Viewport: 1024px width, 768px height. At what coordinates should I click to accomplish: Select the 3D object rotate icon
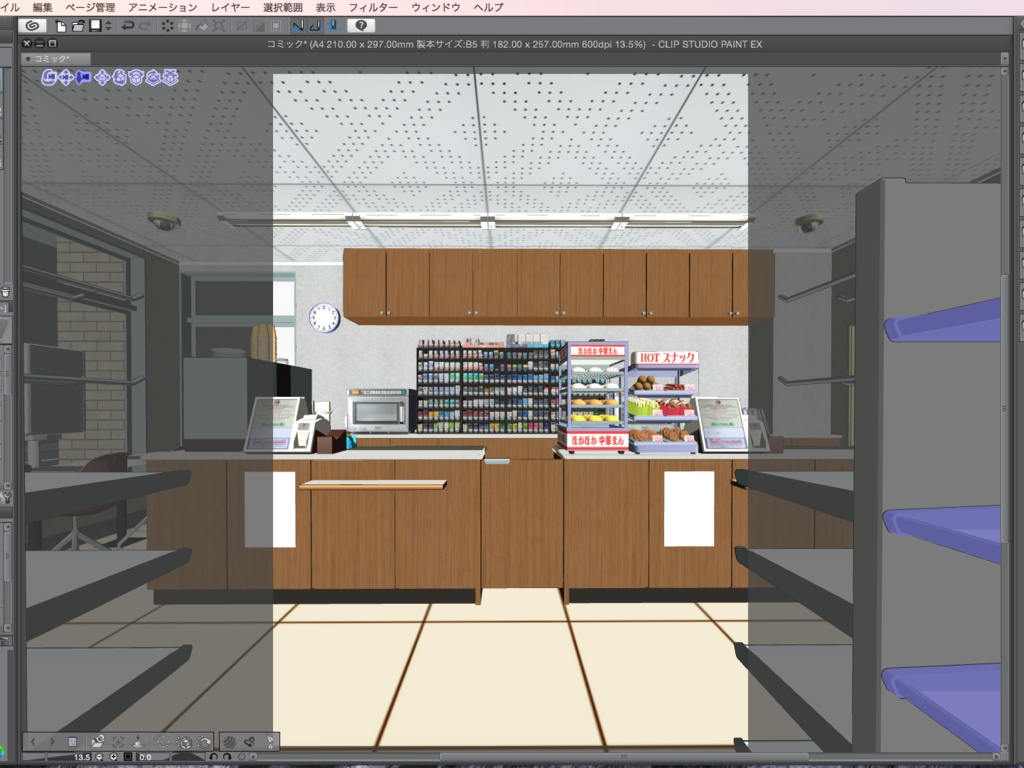coord(136,80)
